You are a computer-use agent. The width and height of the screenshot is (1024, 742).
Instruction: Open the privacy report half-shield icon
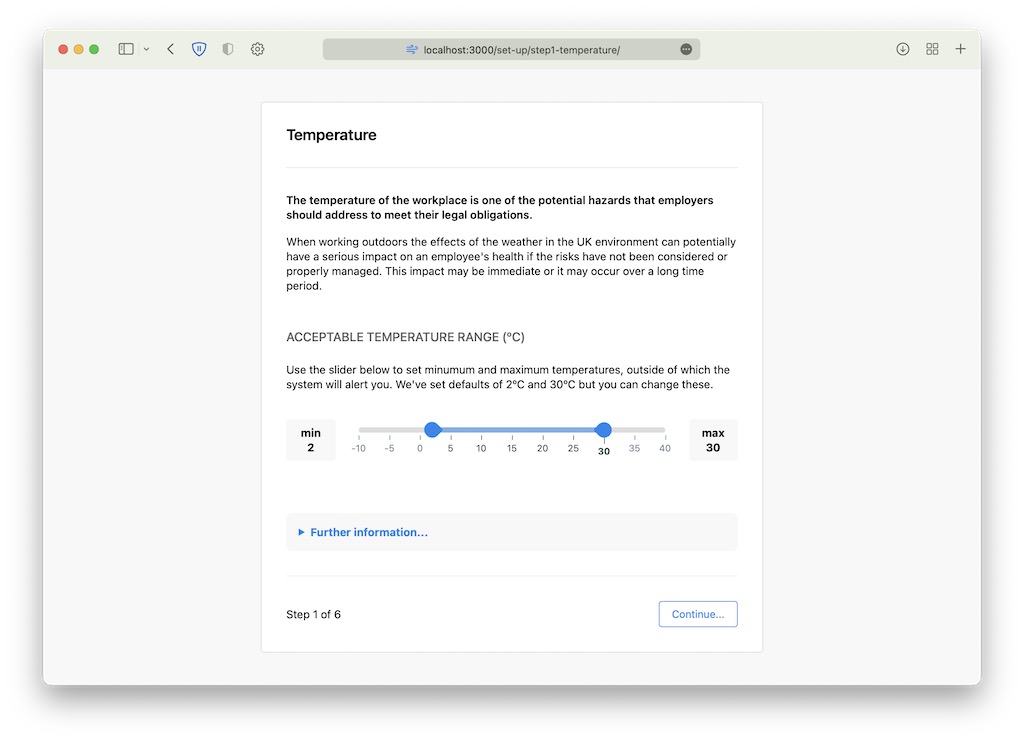point(228,49)
